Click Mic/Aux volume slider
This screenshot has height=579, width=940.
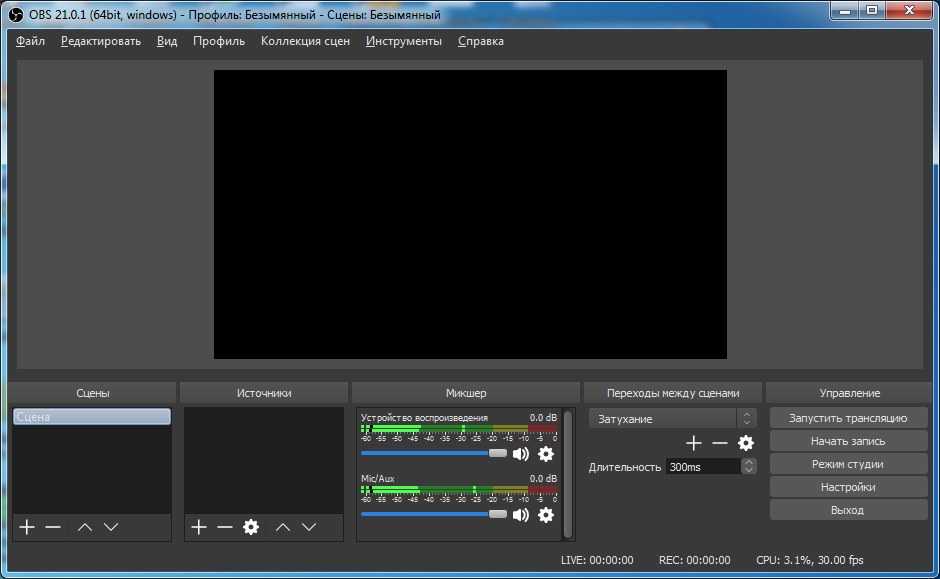click(434, 514)
